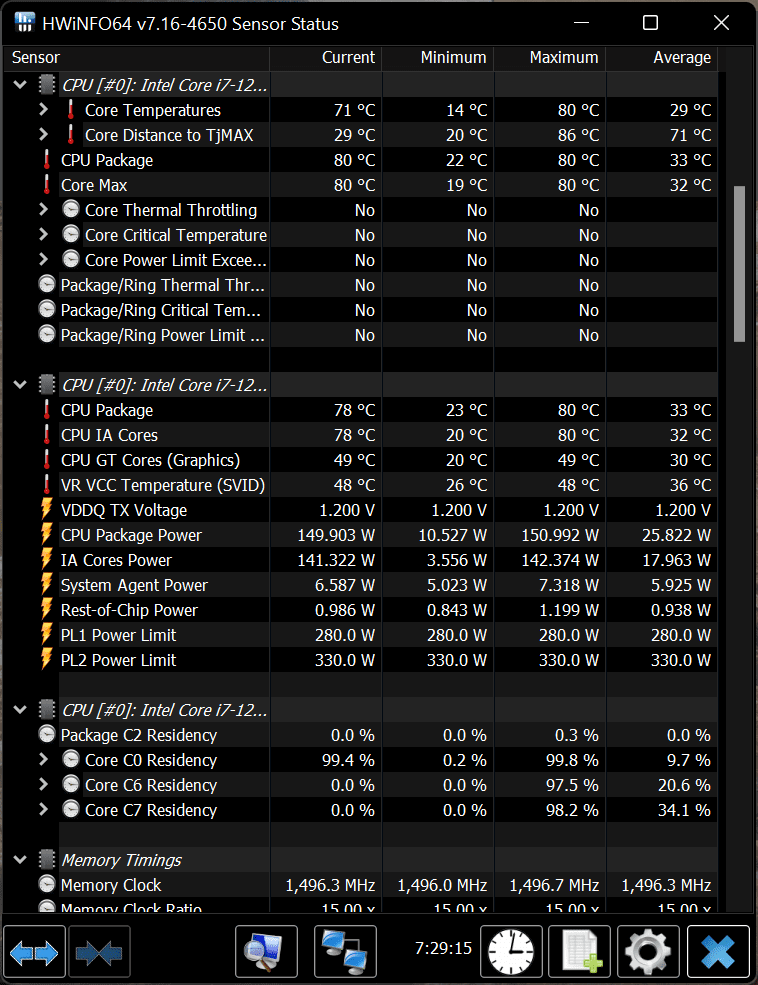Screen dimensions: 758x985
Task: Click the expand layout arrows icon
Action: tap(34, 952)
